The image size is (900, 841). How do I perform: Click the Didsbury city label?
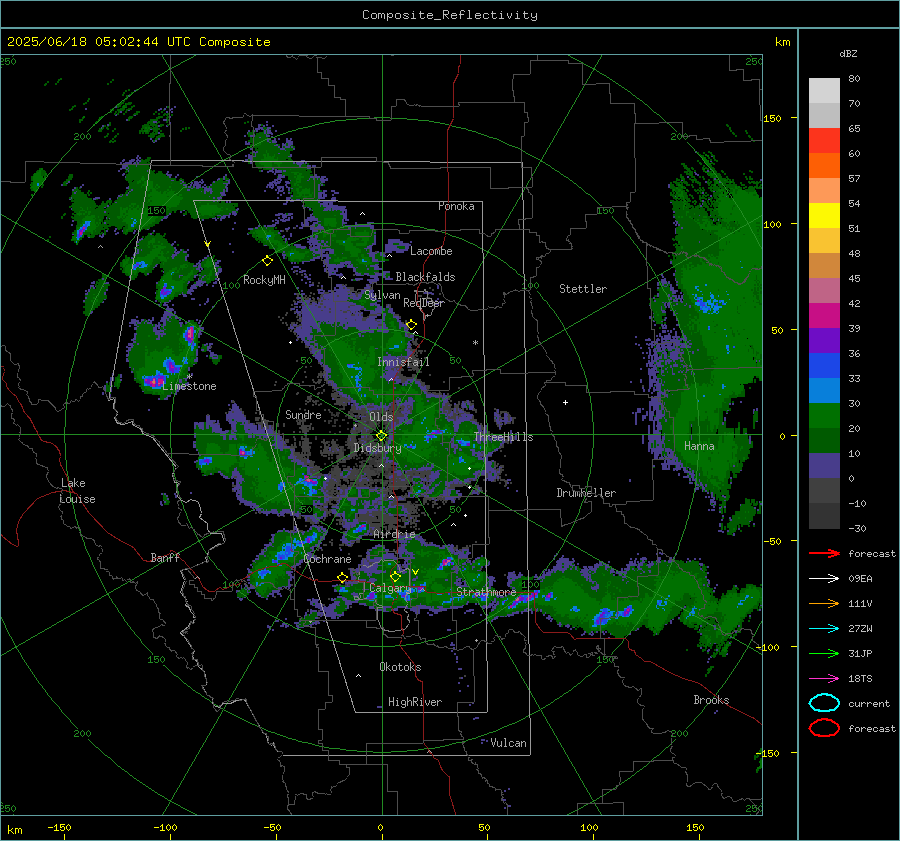point(377,448)
